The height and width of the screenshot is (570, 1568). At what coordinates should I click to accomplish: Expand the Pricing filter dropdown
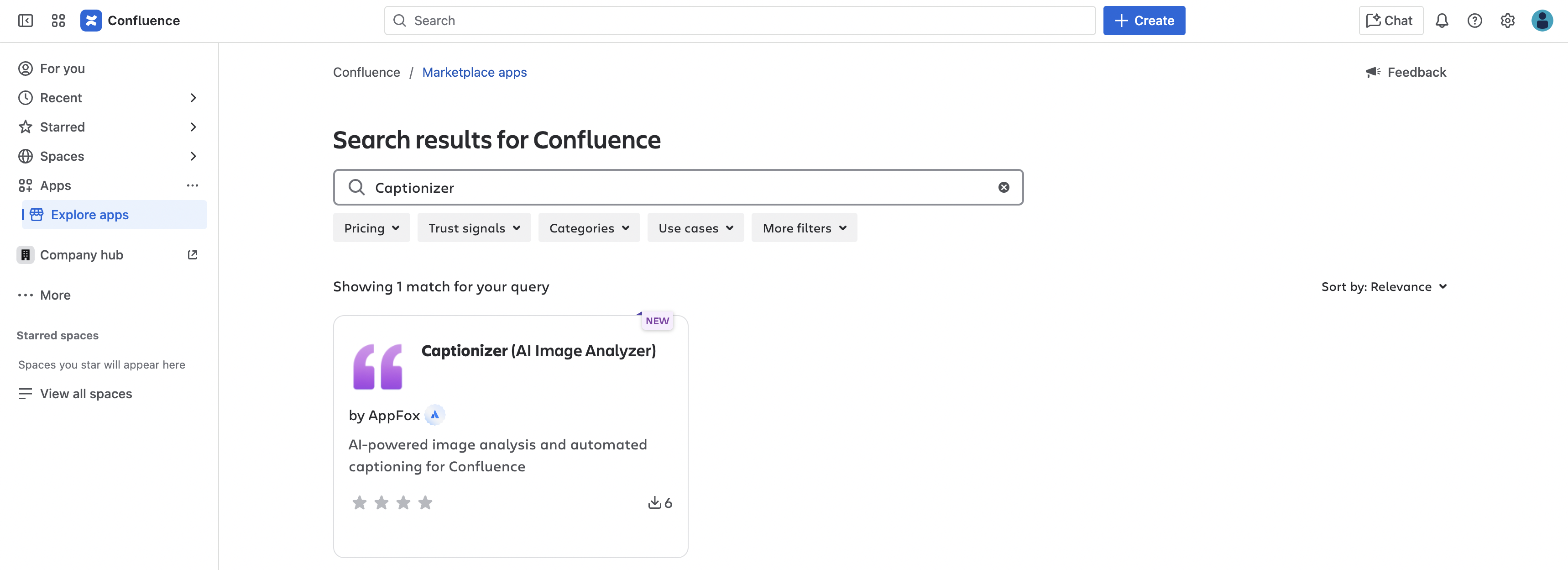371,228
